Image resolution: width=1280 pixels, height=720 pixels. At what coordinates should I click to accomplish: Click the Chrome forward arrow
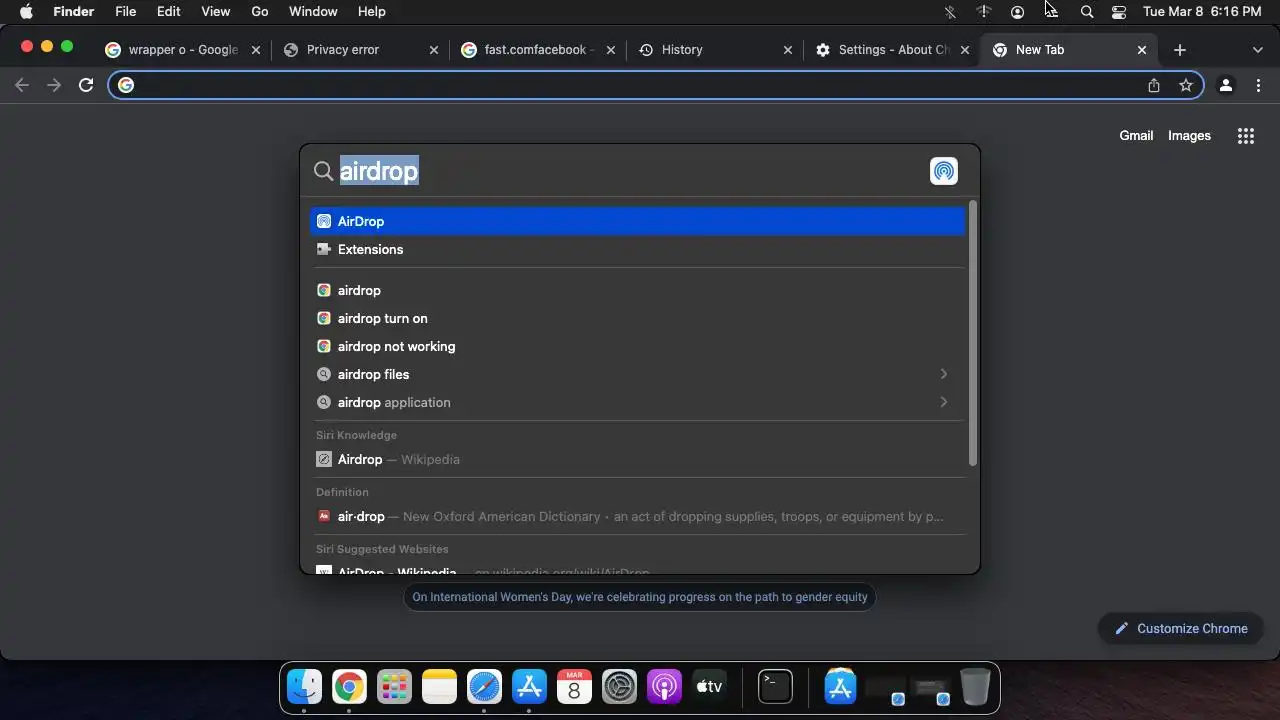tap(54, 85)
